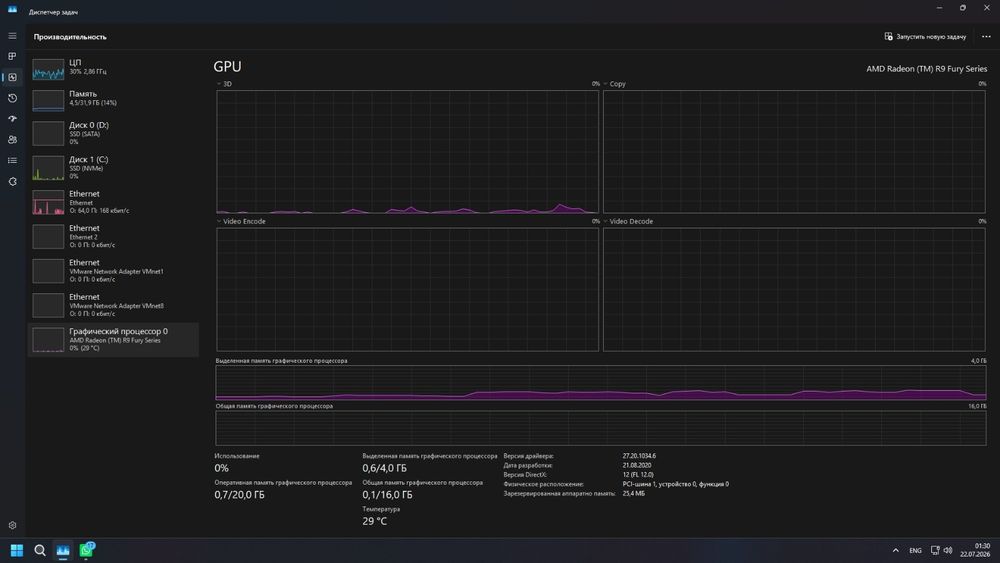Click the Windows Start button
The height and width of the screenshot is (563, 1000).
pos(17,550)
